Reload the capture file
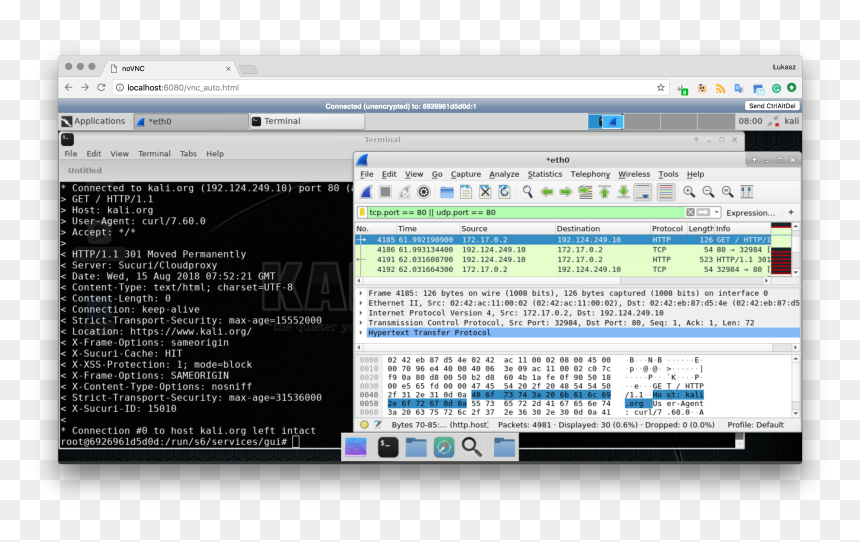860x542 pixels. pyautogui.click(x=504, y=192)
